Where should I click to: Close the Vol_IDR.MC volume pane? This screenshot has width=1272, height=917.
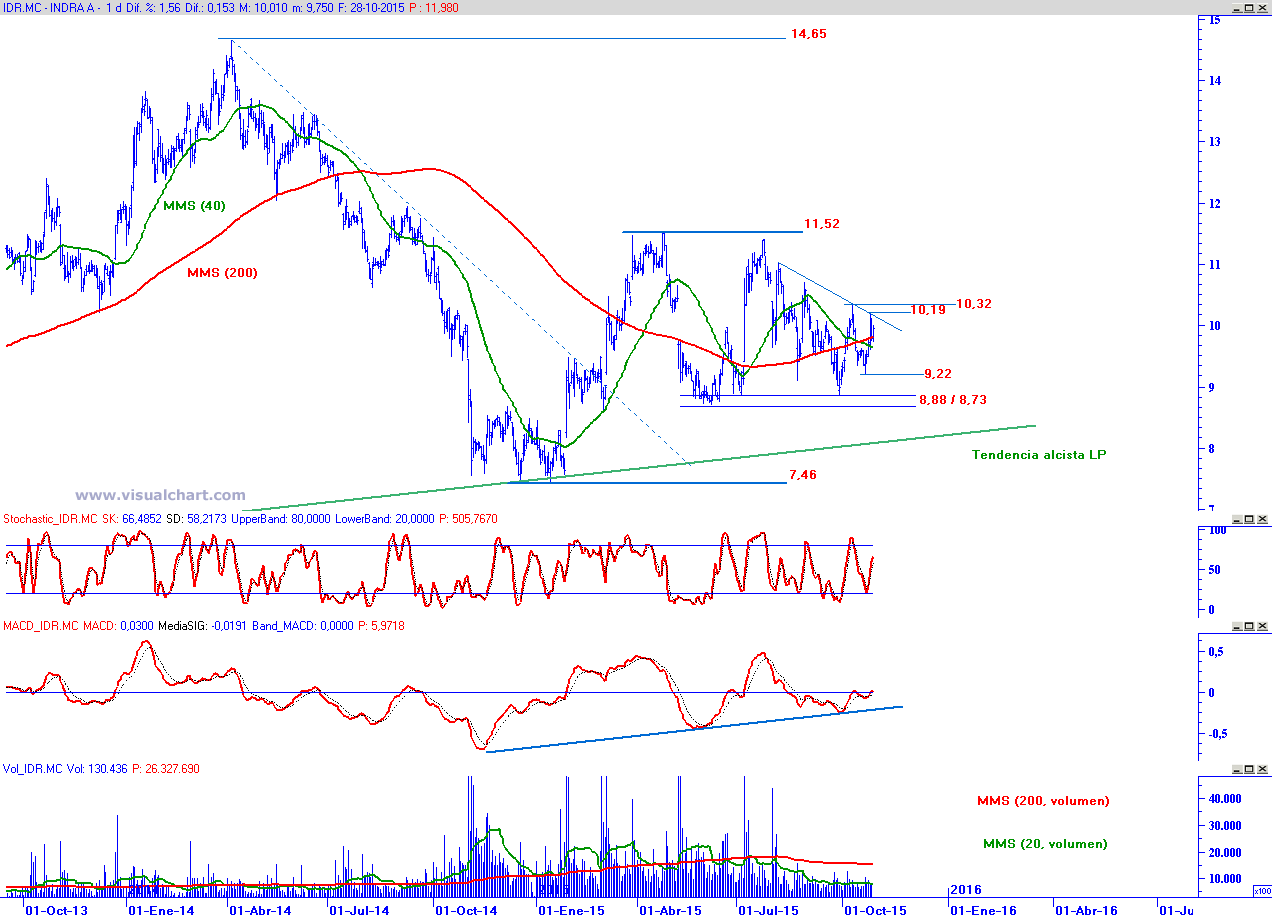tap(1262, 769)
